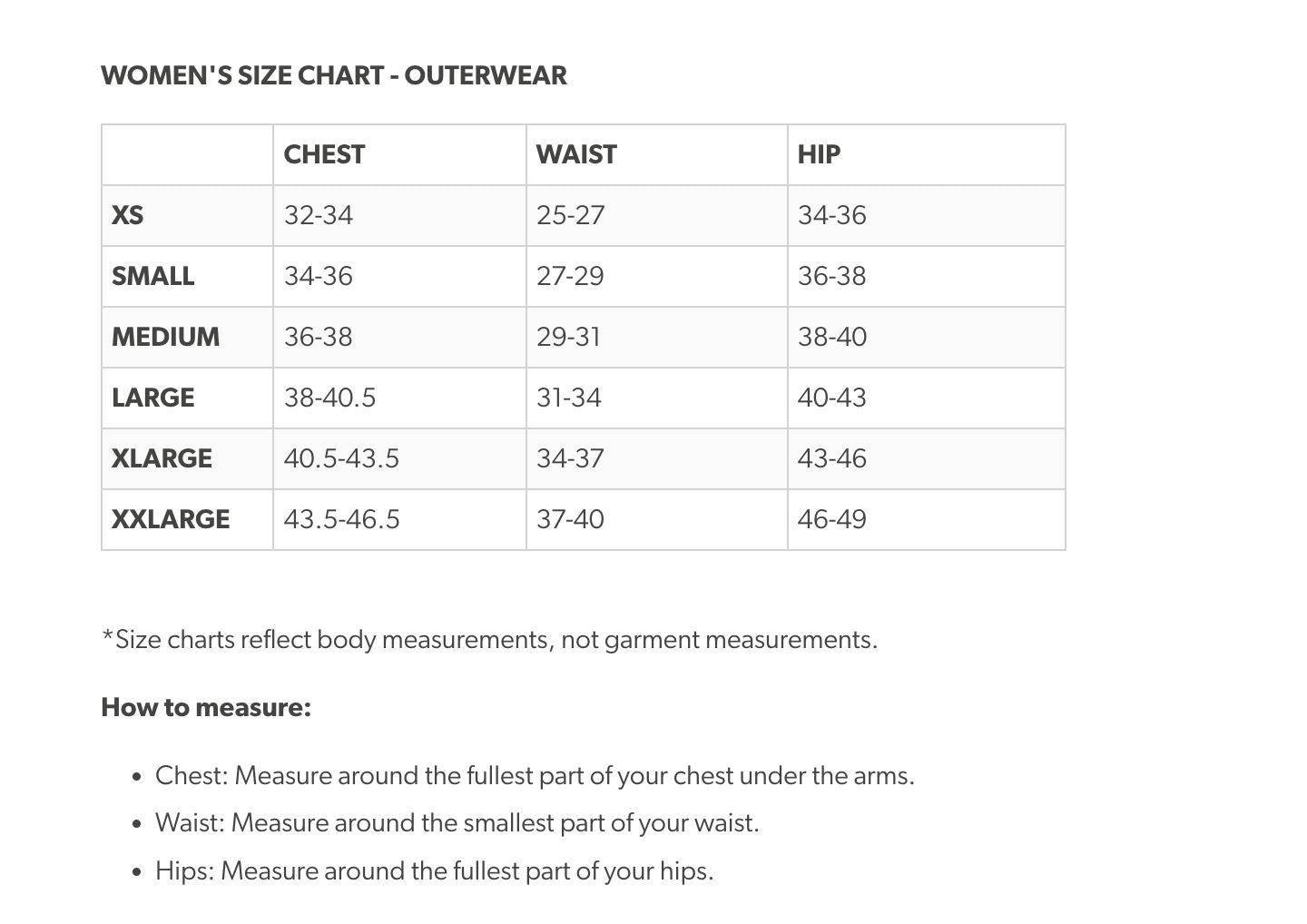Click the WAIST column header
The width and height of the screenshot is (1307, 924).
[575, 154]
